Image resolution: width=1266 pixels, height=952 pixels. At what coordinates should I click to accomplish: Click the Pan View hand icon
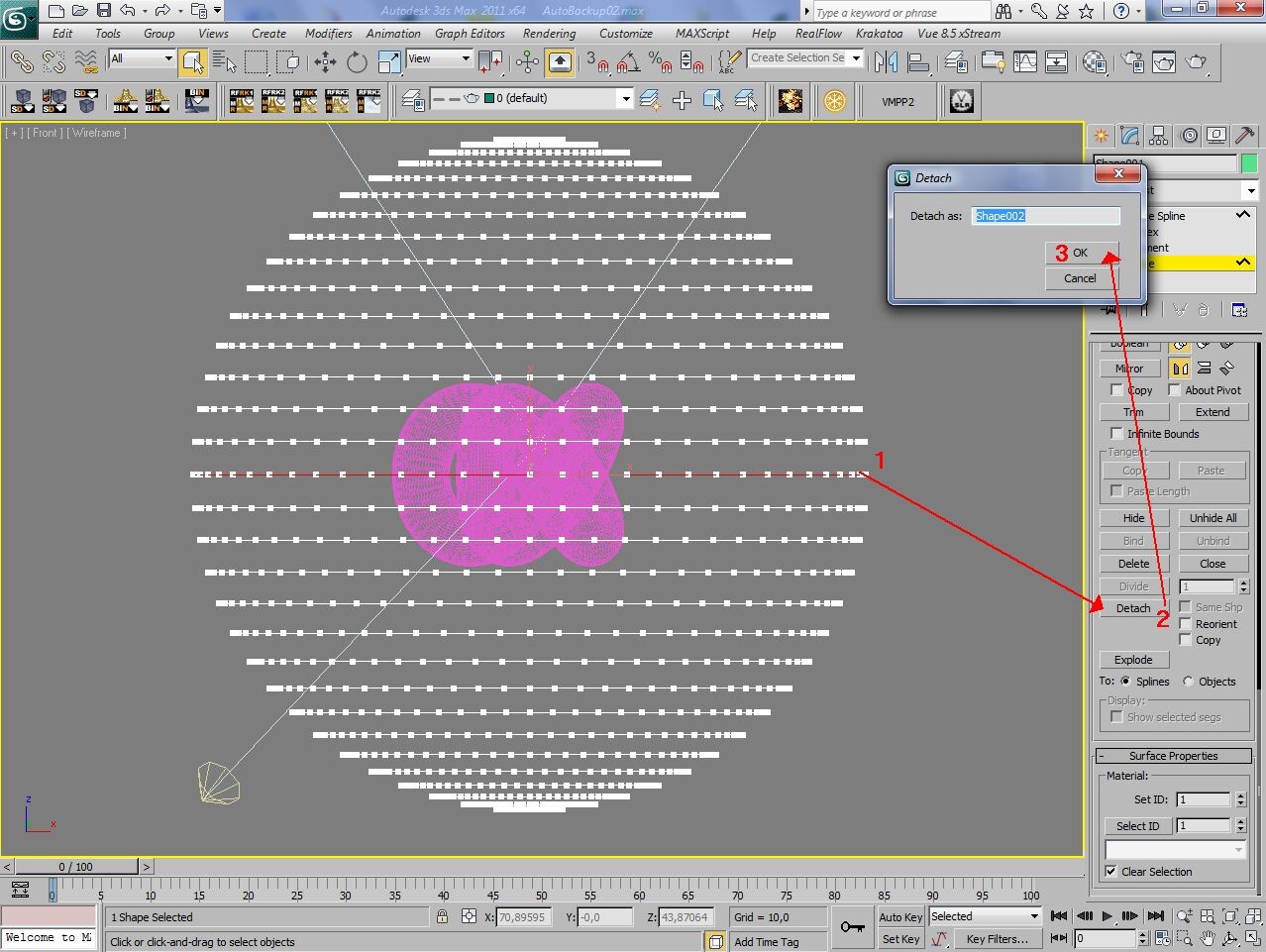(1209, 938)
